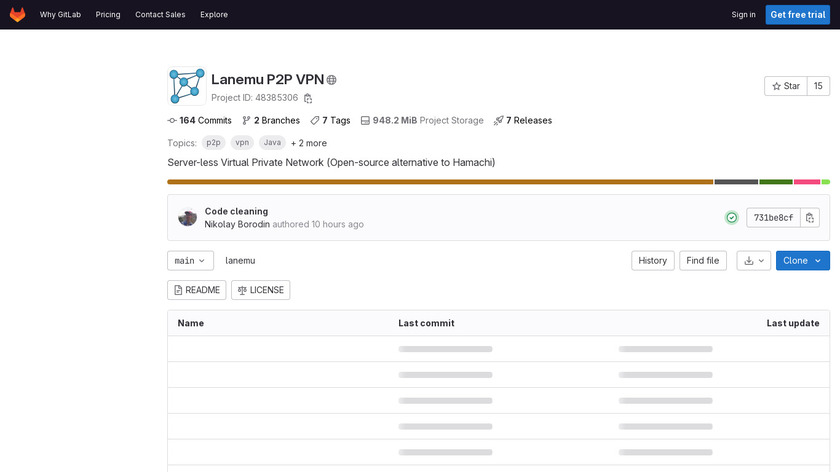Expand the + 2 more topics
Screen dimensions: 840x472
pyautogui.click(x=309, y=143)
